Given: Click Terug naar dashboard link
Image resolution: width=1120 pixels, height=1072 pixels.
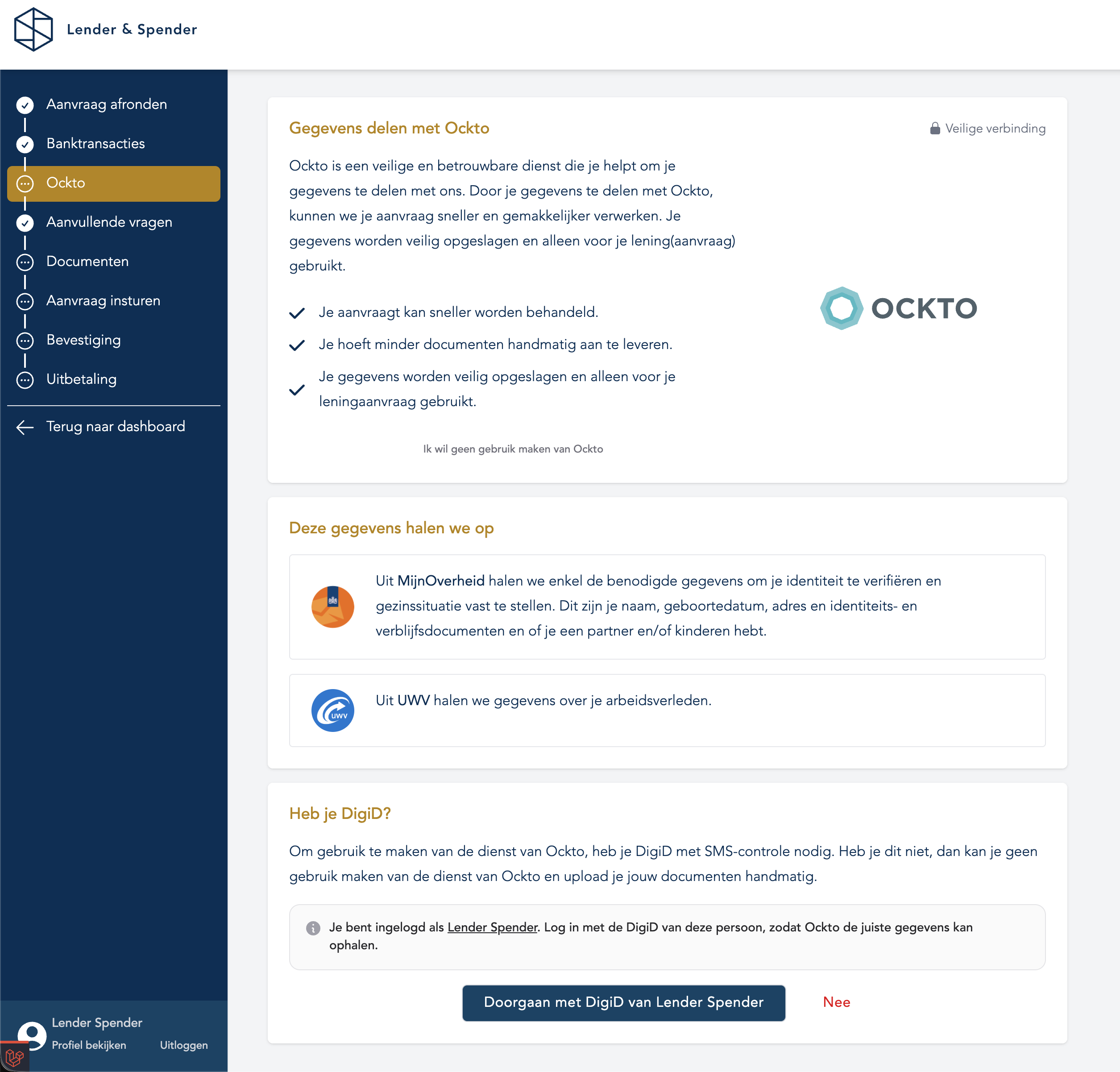Looking at the screenshot, I should [116, 427].
